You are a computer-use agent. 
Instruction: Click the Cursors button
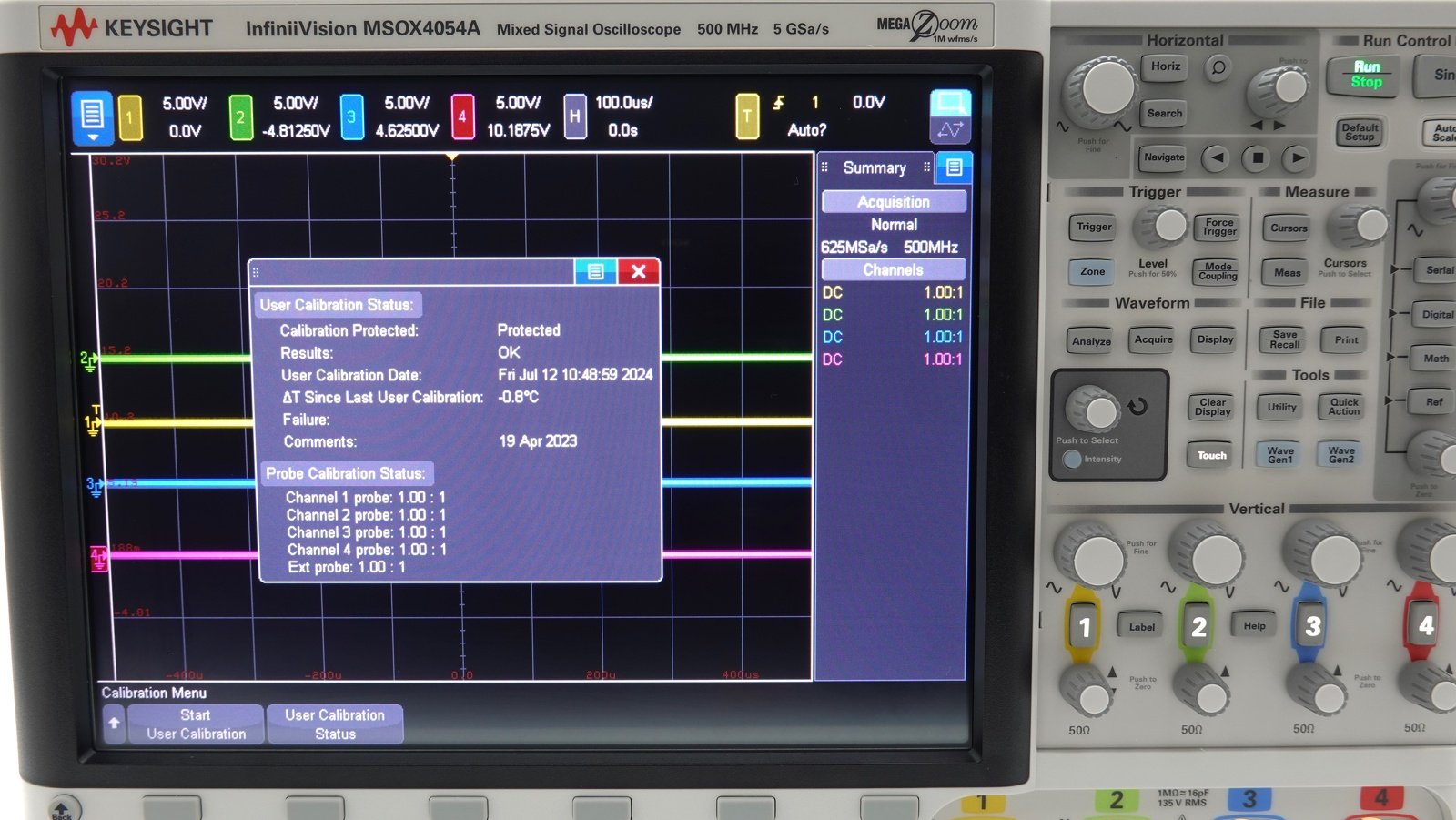pyautogui.click(x=1289, y=228)
